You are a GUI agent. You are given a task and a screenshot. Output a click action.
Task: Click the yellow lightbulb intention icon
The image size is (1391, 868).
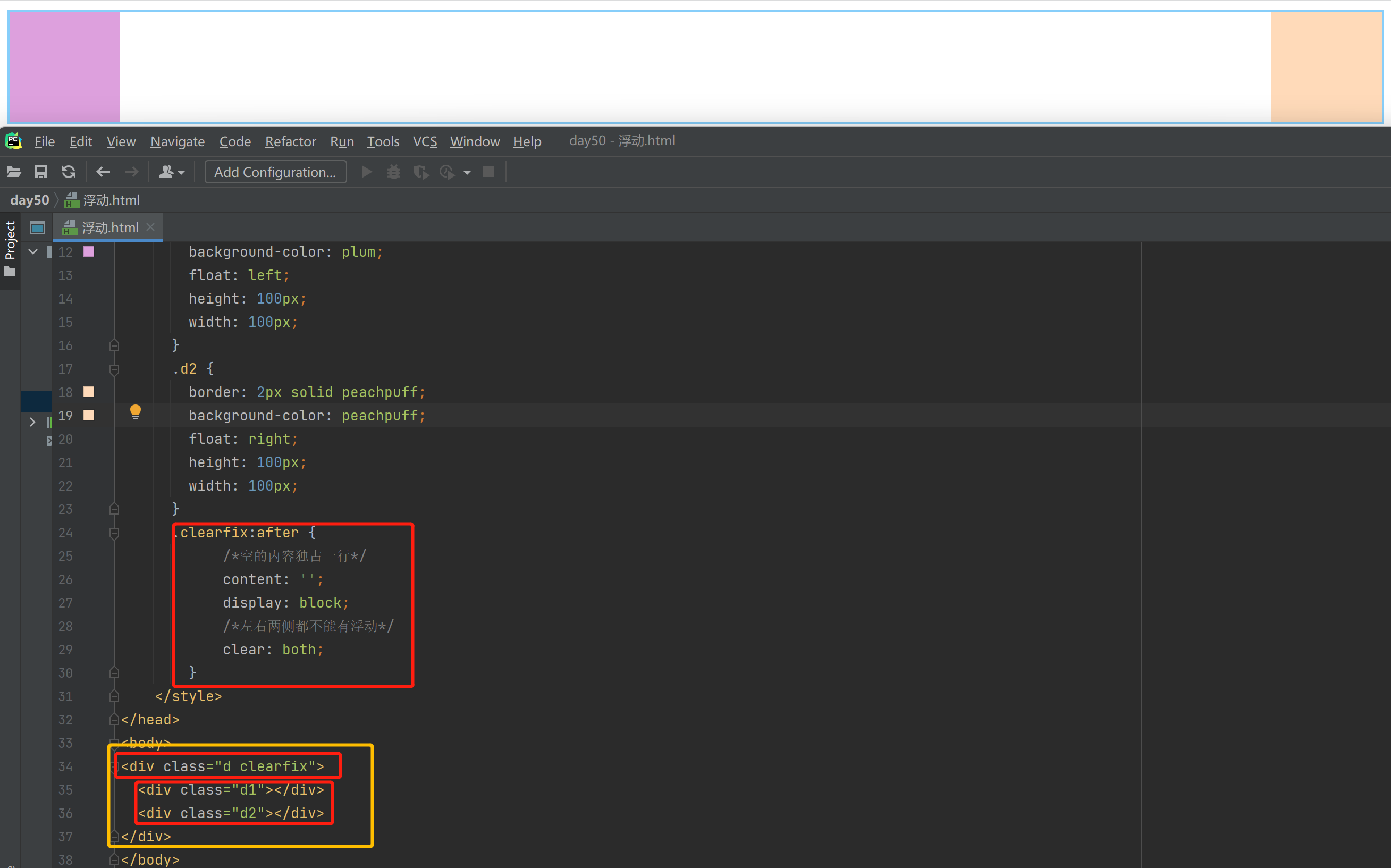[x=135, y=412]
